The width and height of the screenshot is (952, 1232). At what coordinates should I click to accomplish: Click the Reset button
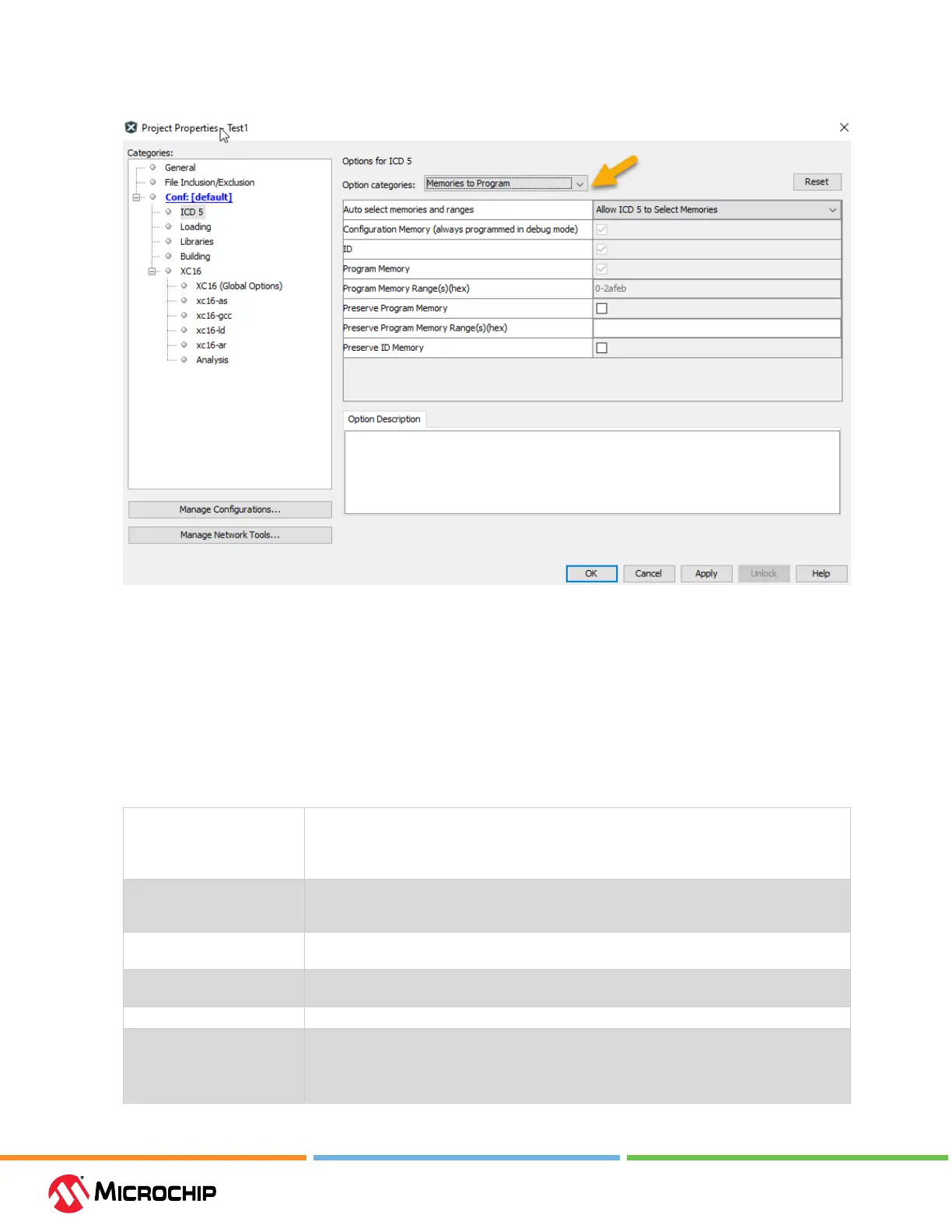[817, 182]
